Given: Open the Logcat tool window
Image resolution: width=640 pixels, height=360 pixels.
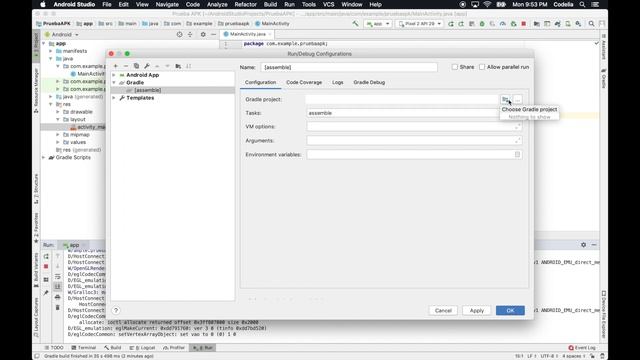Looking at the screenshot, I should click(142, 348).
